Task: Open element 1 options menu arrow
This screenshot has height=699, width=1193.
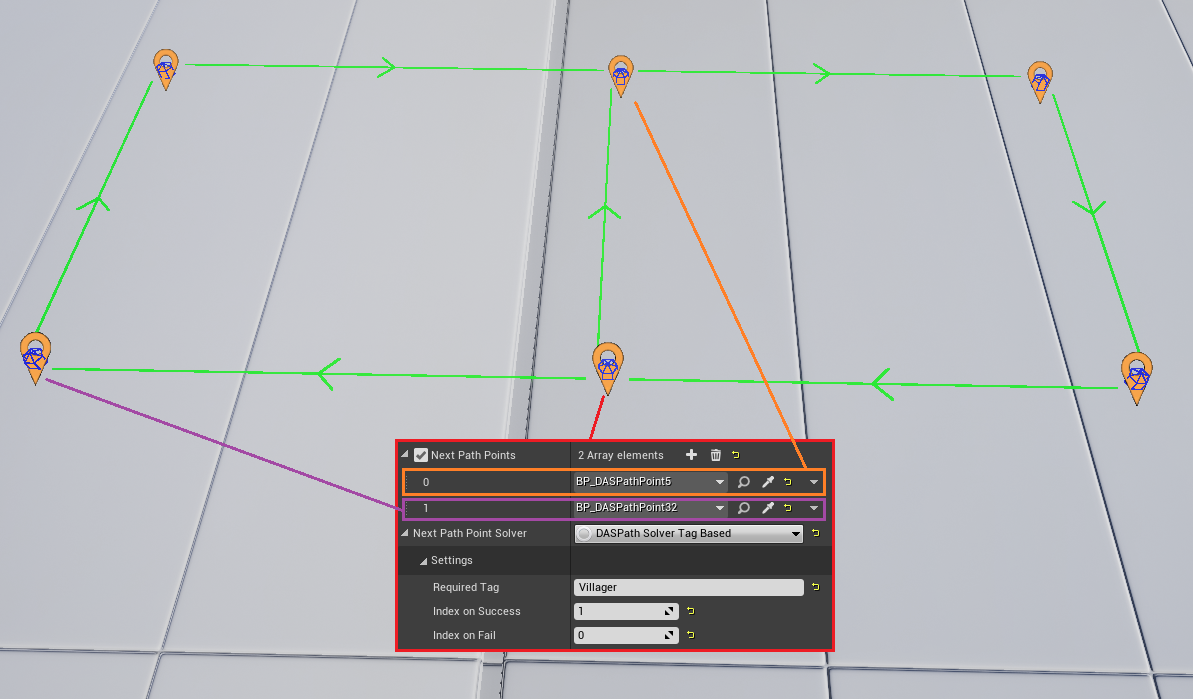Action: click(814, 508)
